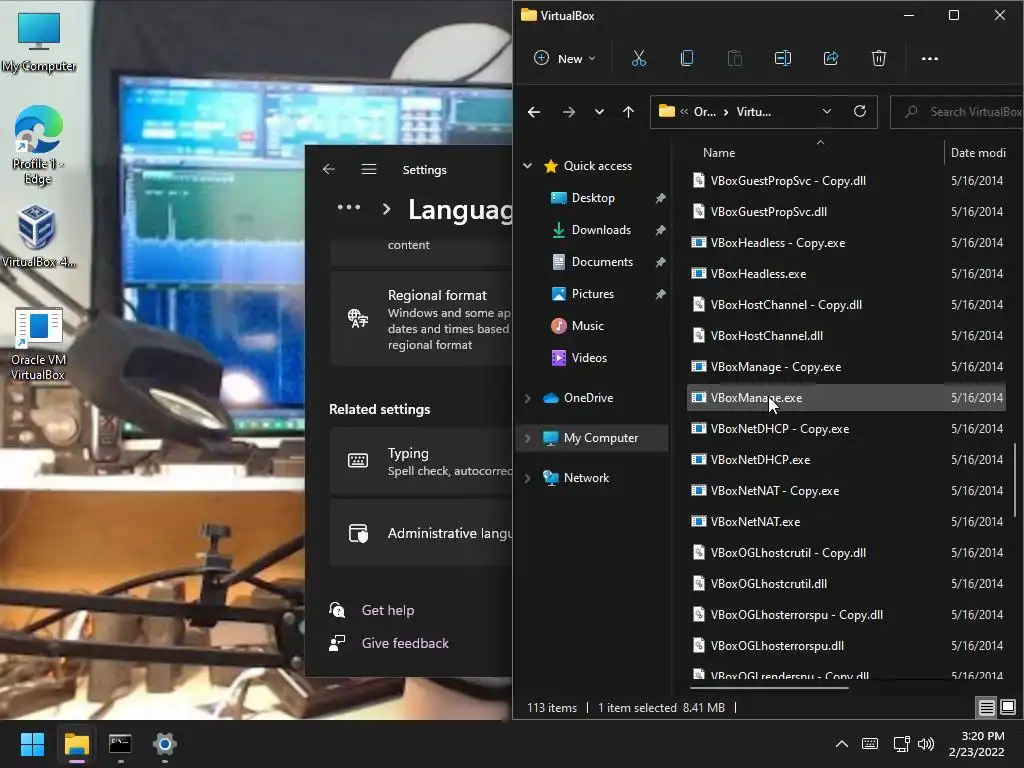Open Music in Quick access
Screen dimensions: 1024x768
(587, 326)
